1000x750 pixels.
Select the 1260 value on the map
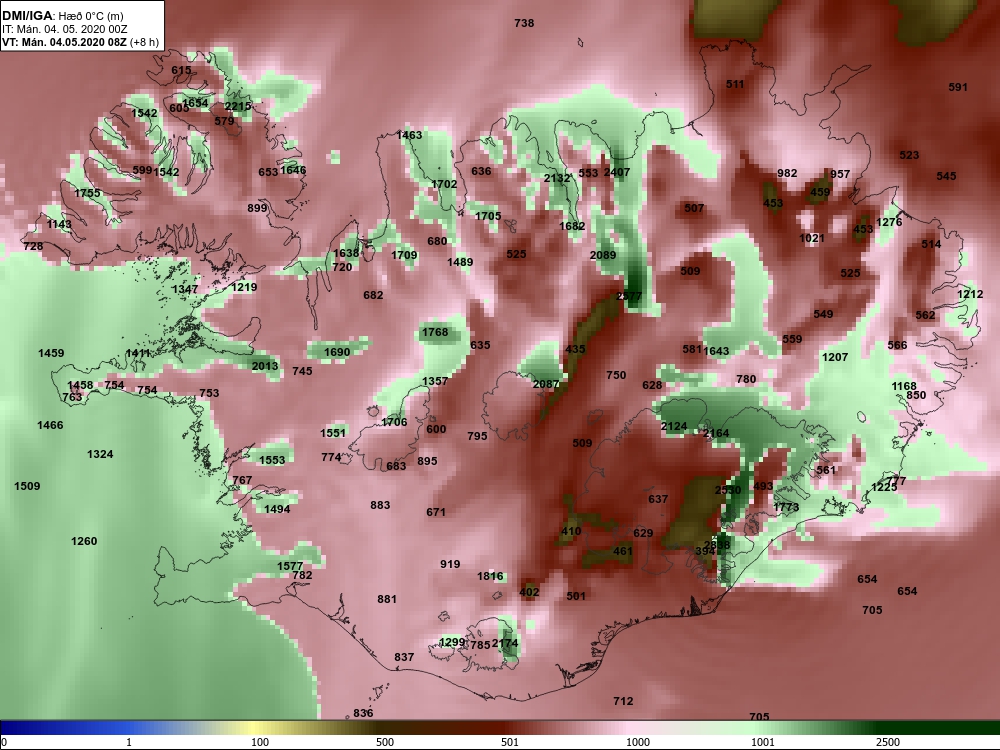click(84, 541)
